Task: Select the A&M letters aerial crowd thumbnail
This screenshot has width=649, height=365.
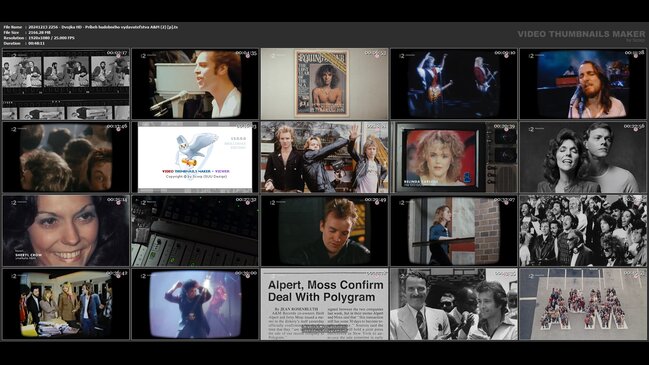Action: (x=583, y=304)
